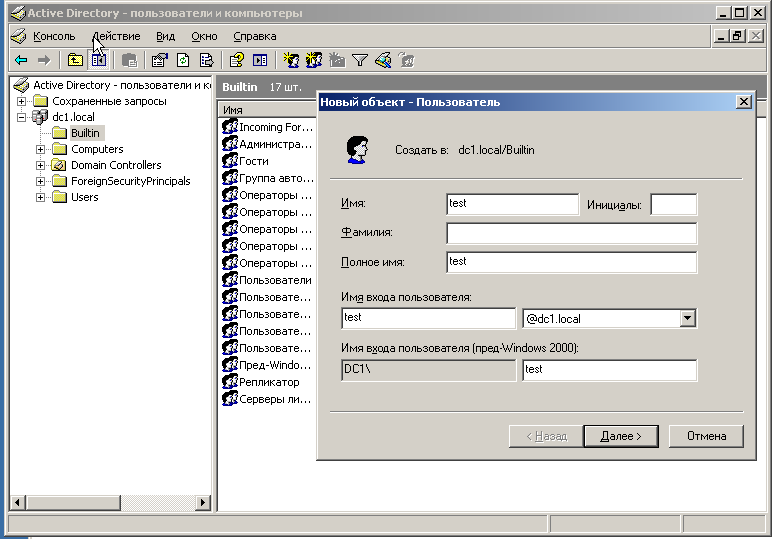Open the Вид menu

165,36
